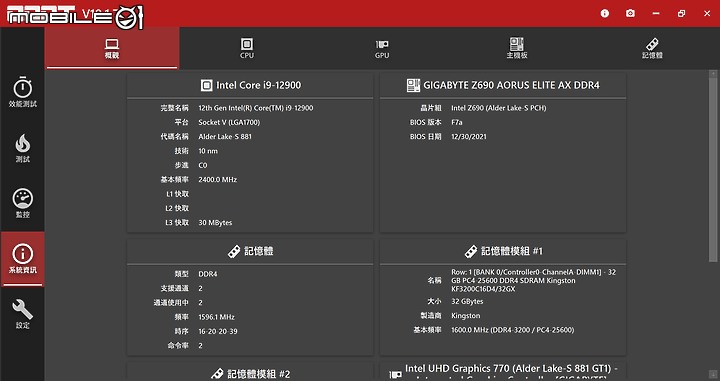Click the F7a BIOS version value

[457, 122]
